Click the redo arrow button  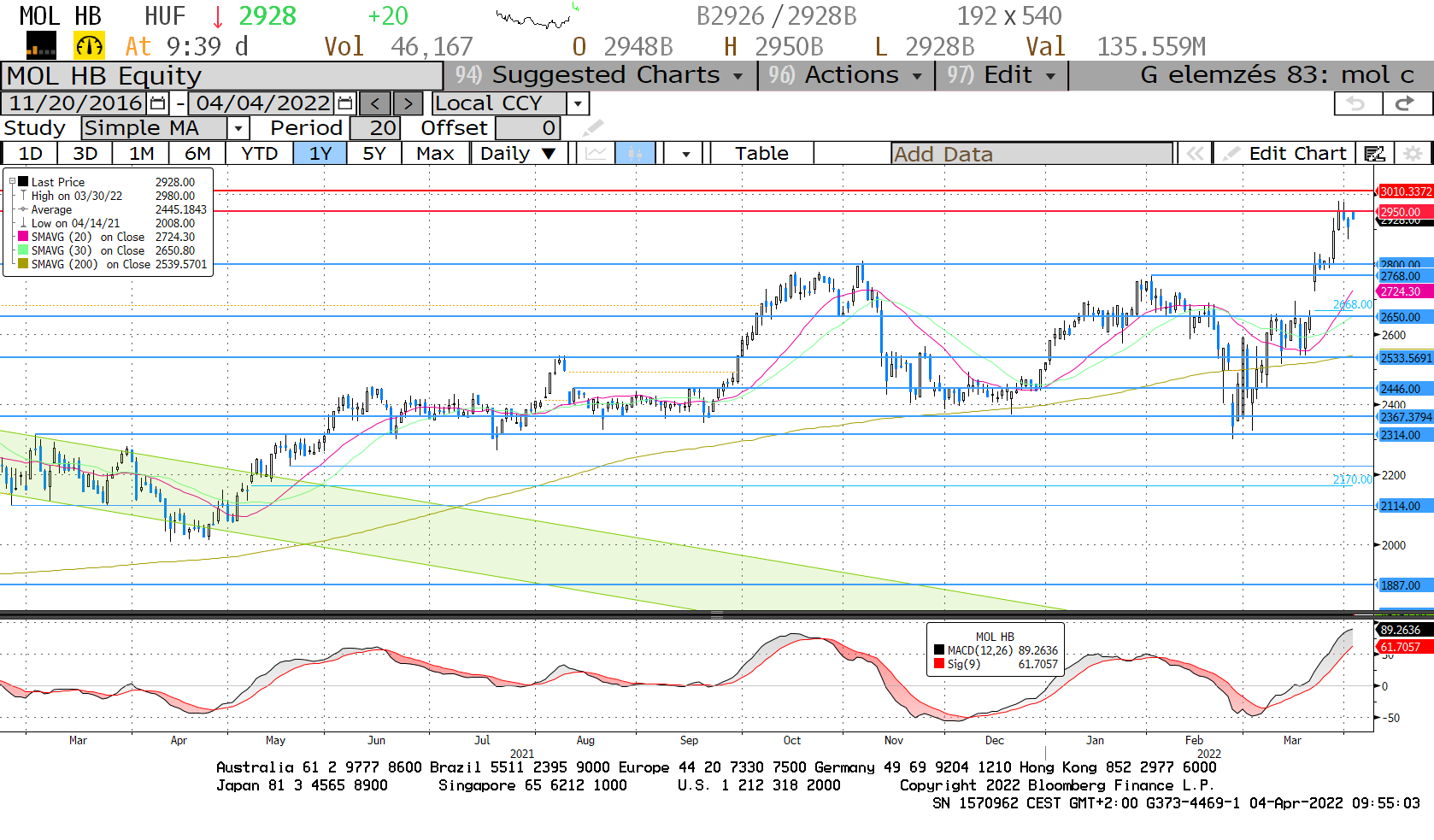[1406, 103]
